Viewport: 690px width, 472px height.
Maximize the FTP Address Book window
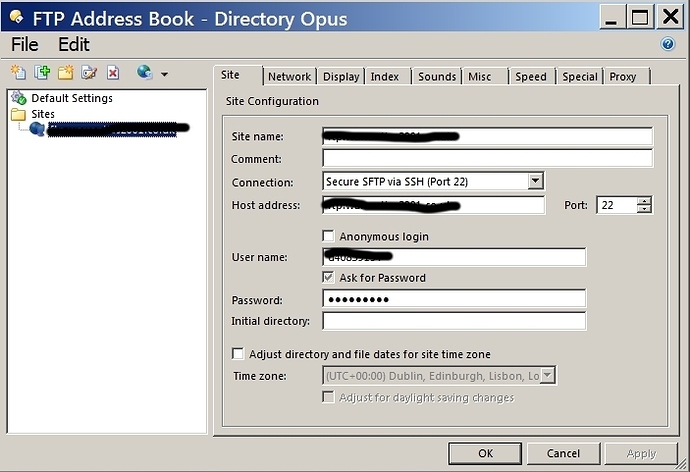point(640,18)
